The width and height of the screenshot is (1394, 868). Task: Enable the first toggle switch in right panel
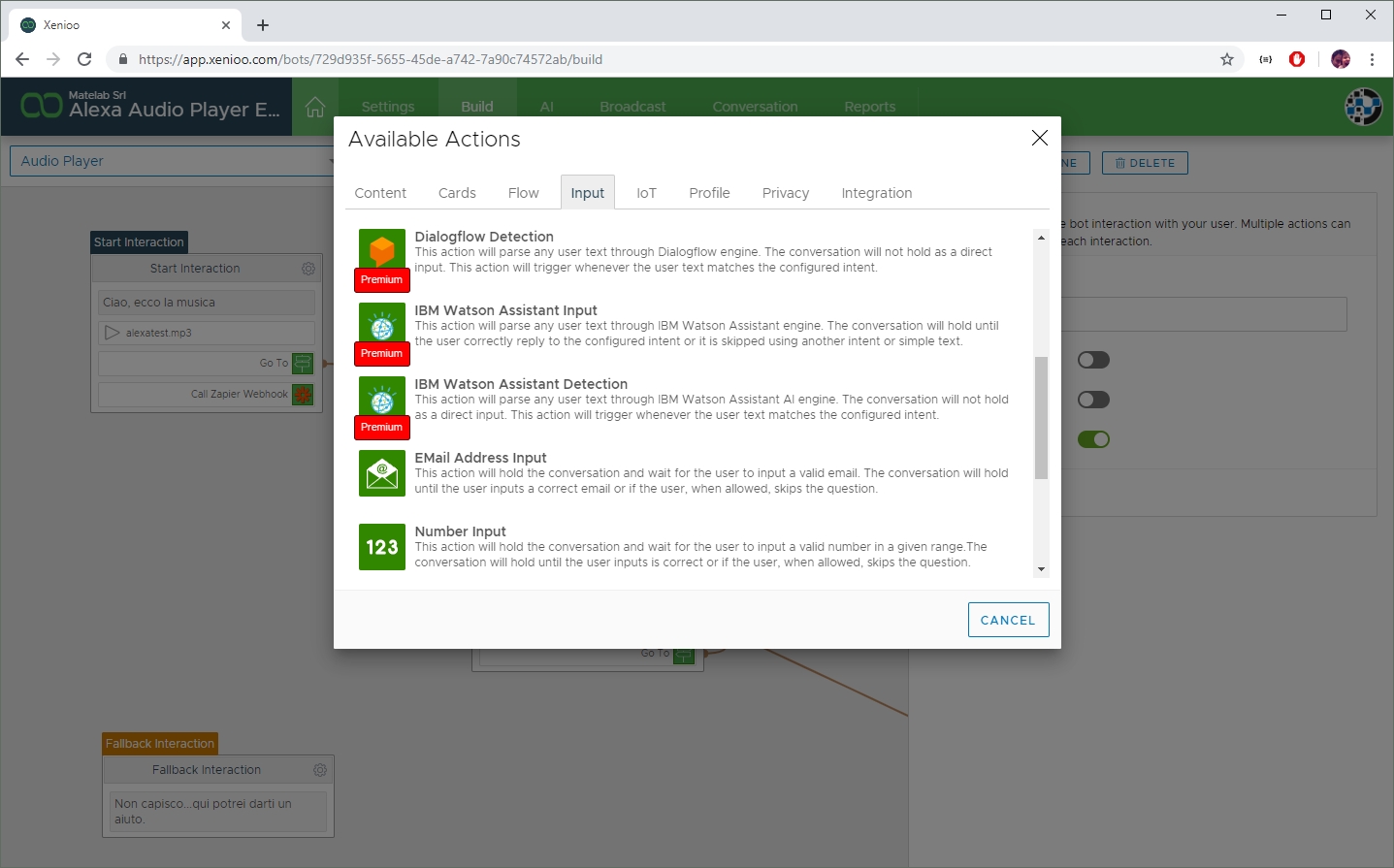tap(1093, 360)
